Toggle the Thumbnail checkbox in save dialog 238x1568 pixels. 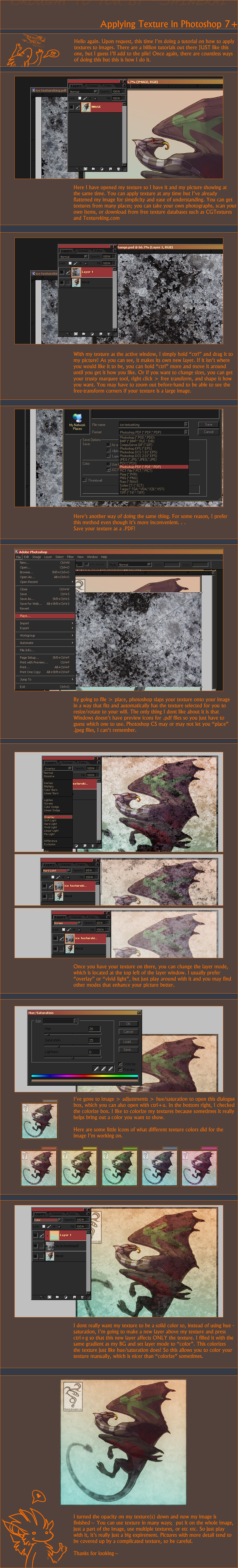tap(85, 480)
